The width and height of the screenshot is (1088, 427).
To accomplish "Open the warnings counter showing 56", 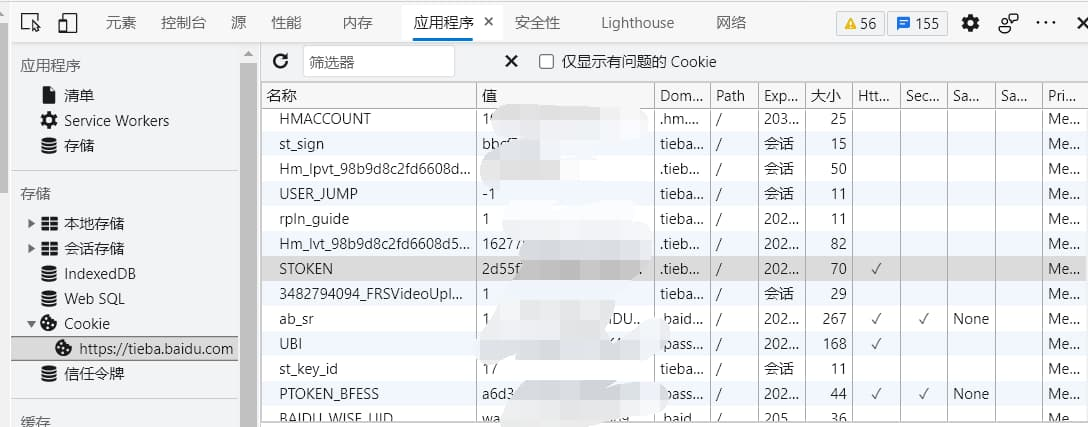I will [860, 24].
